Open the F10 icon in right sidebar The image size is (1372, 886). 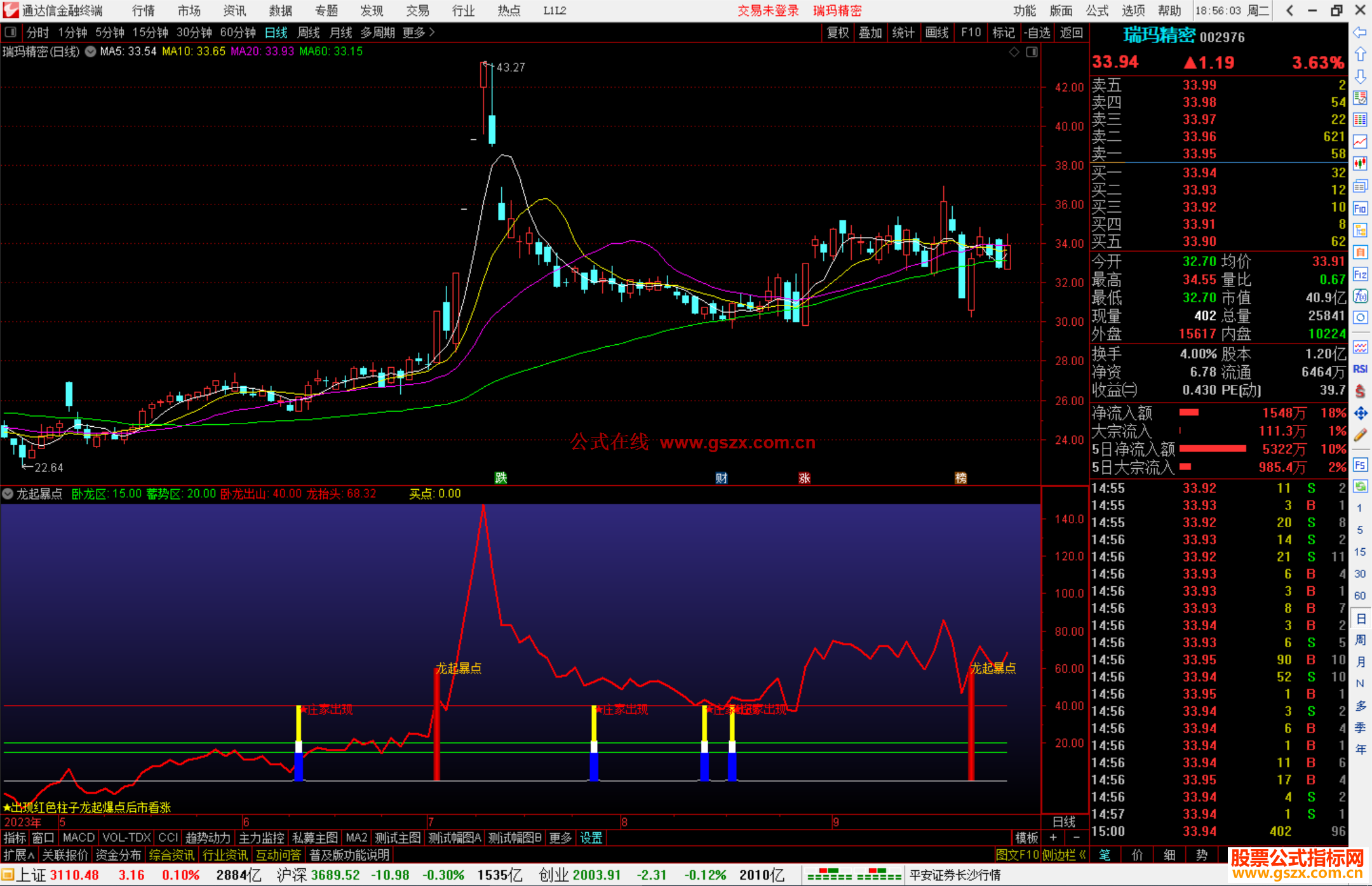1360,208
